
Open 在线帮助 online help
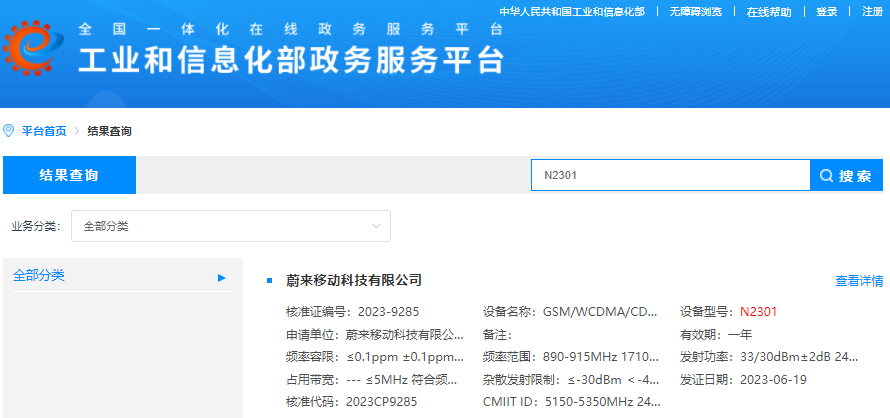[769, 12]
